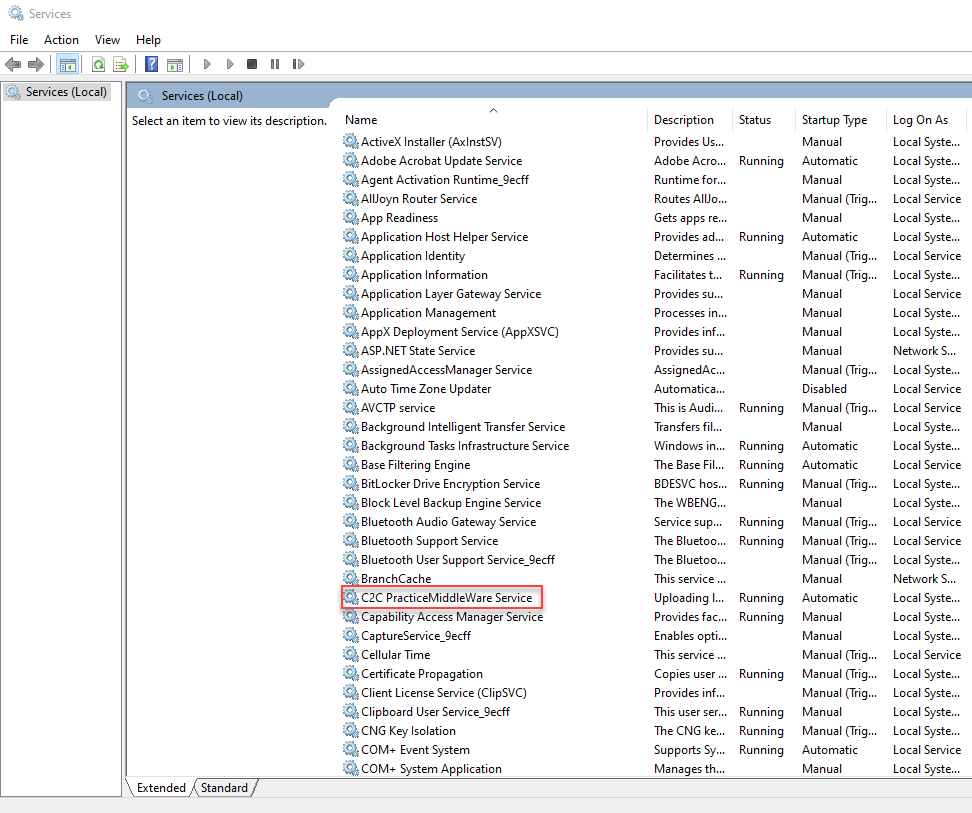Select Application Layer Gateway Service name

[x=451, y=294]
